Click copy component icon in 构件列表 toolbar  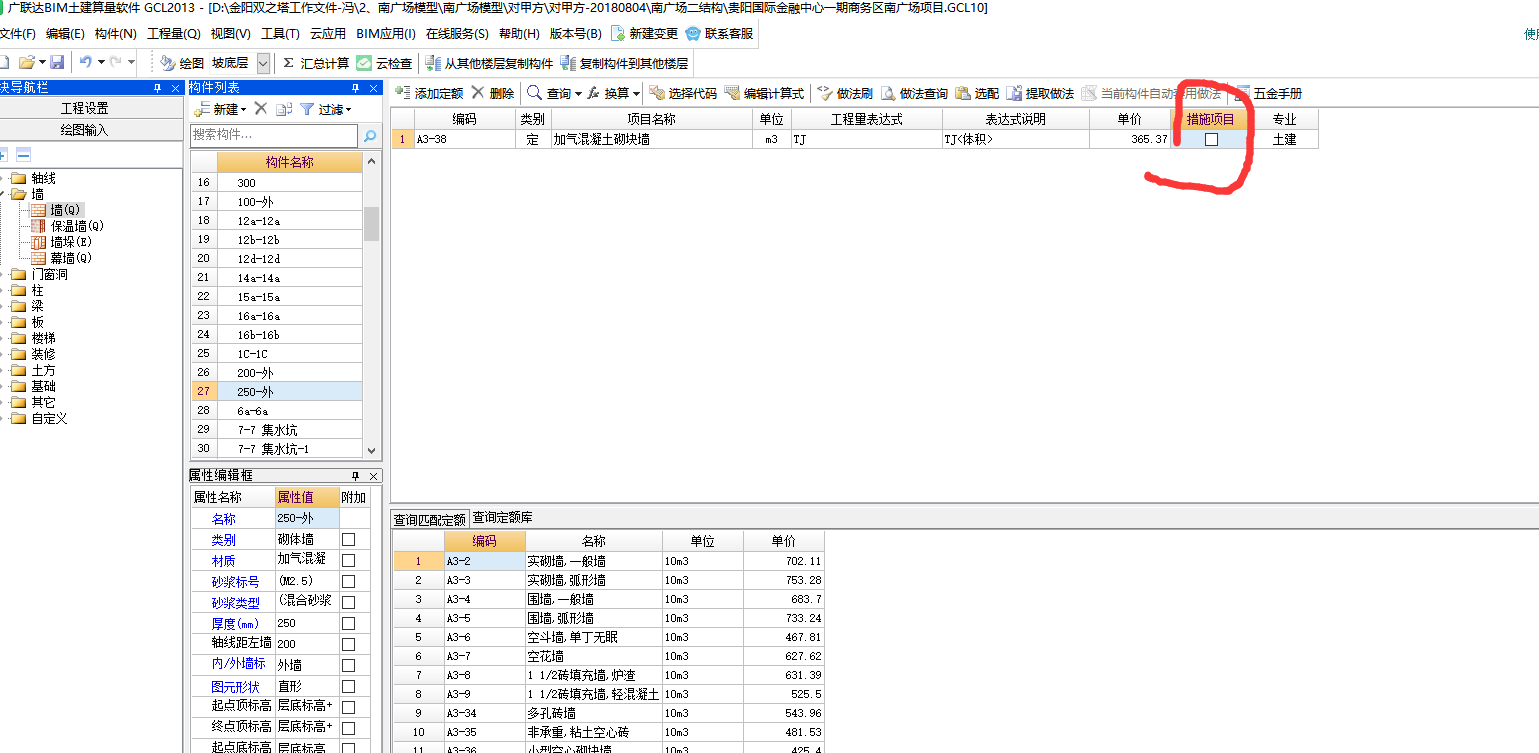coord(284,109)
